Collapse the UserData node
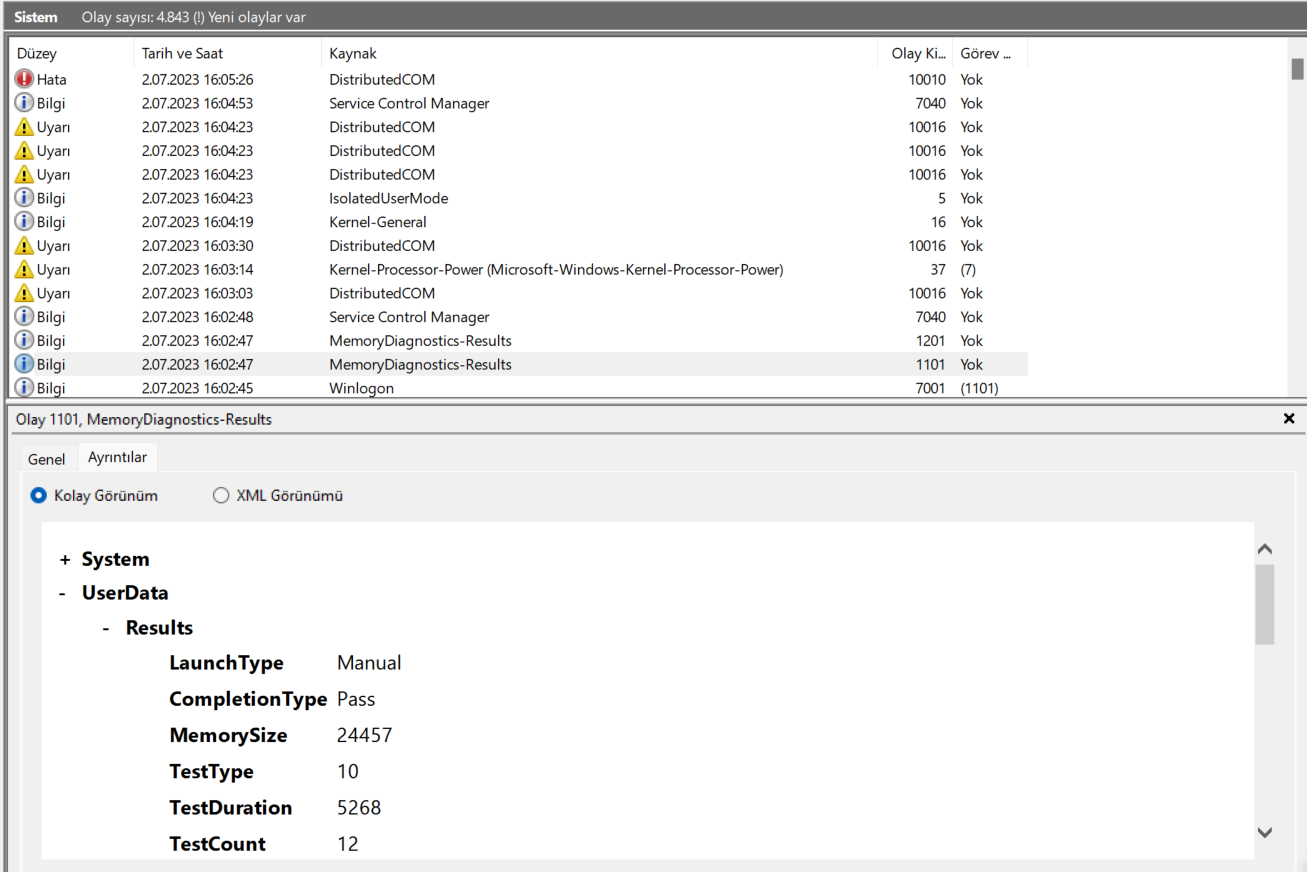Screen dimensions: 1307x872 [62, 594]
